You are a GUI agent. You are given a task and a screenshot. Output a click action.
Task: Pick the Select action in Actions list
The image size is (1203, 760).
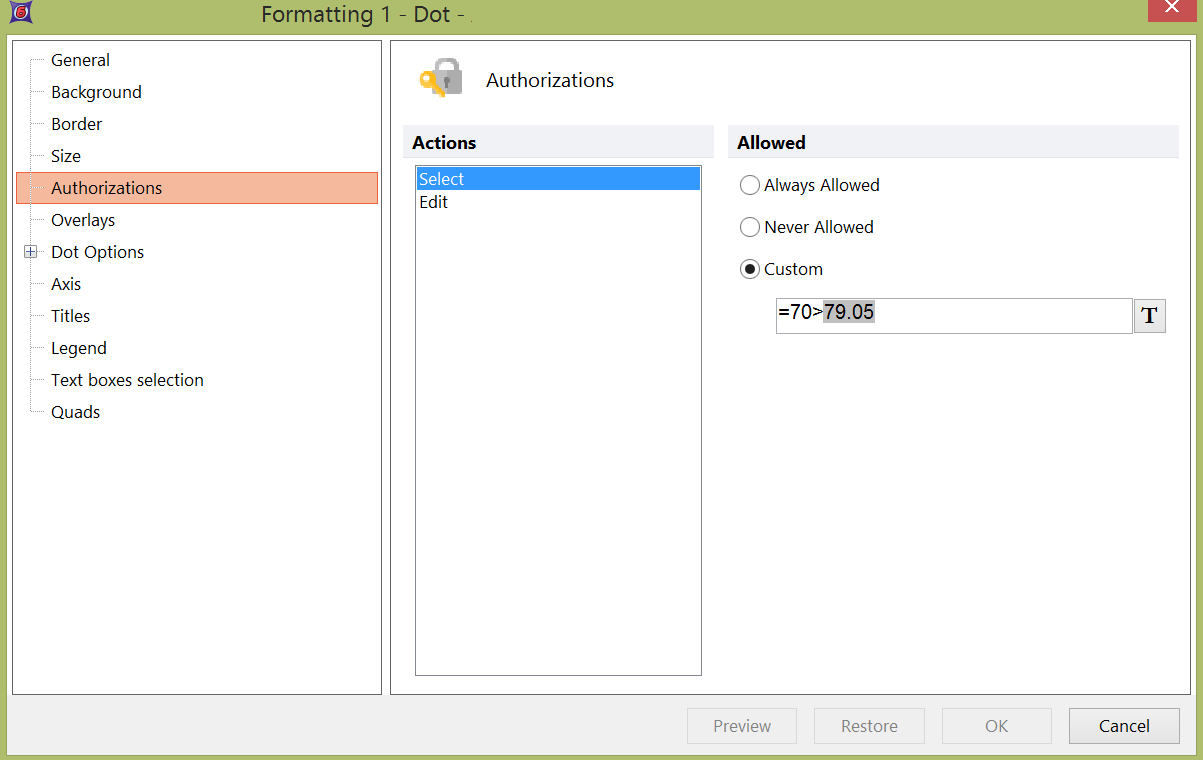(442, 179)
